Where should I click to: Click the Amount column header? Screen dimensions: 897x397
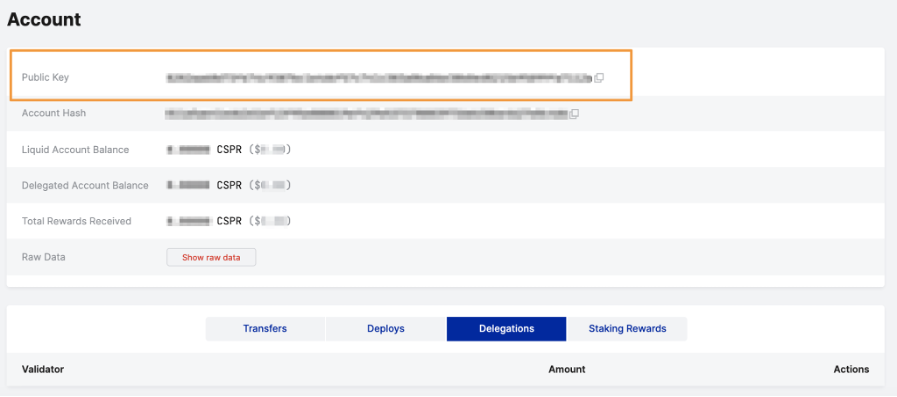pos(567,370)
